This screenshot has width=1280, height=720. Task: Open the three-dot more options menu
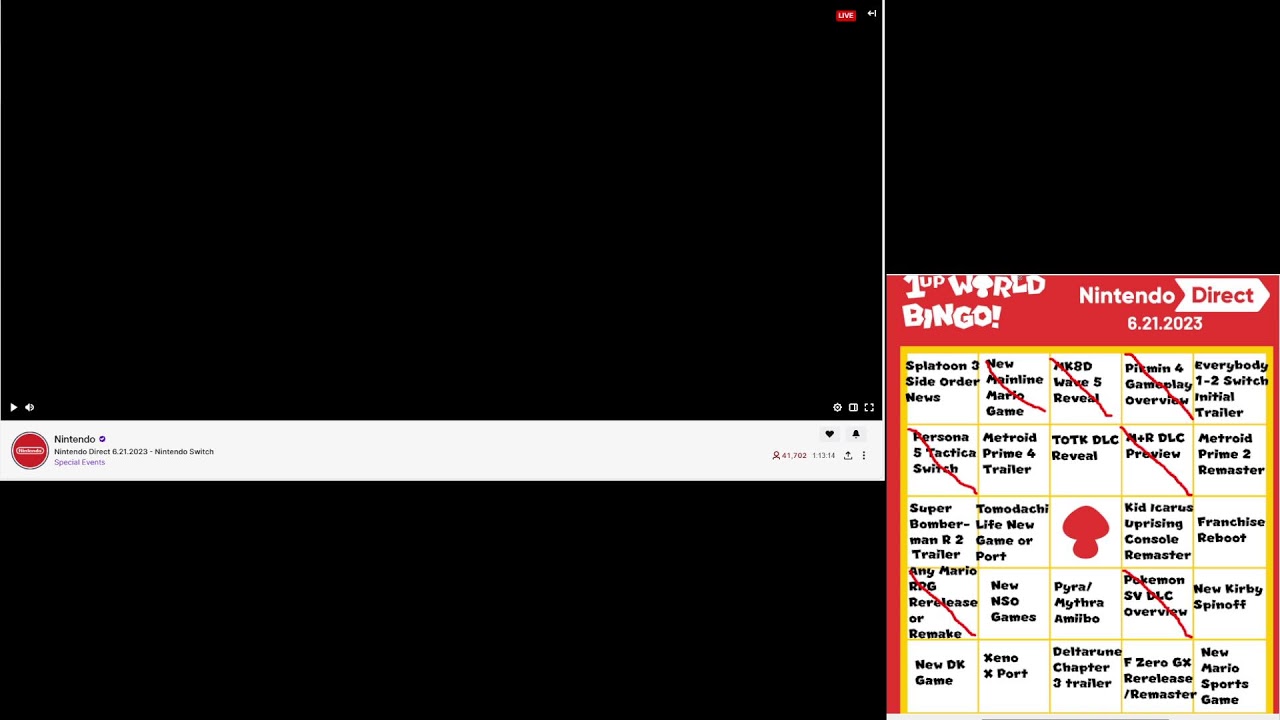(x=864, y=456)
